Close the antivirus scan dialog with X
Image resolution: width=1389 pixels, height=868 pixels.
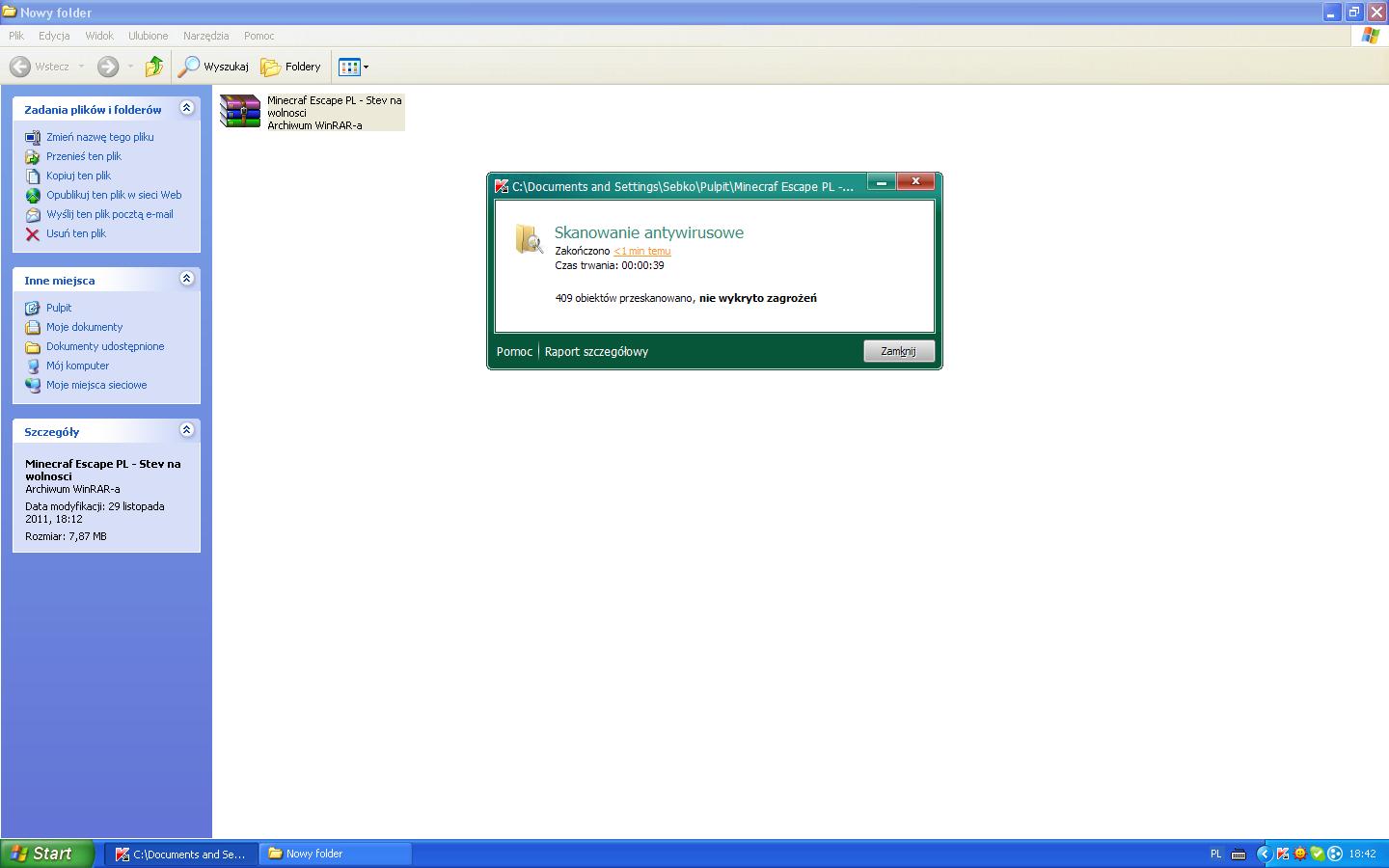point(915,181)
